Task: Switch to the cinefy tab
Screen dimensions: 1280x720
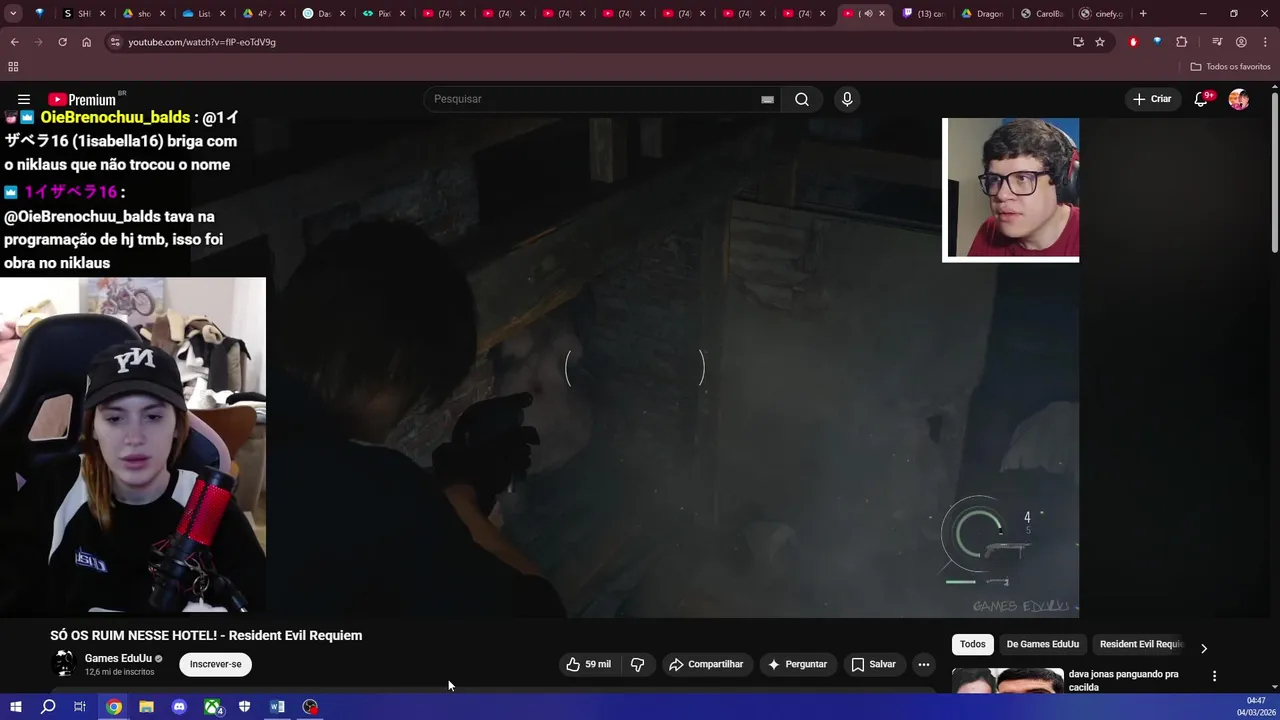Action: (1102, 14)
